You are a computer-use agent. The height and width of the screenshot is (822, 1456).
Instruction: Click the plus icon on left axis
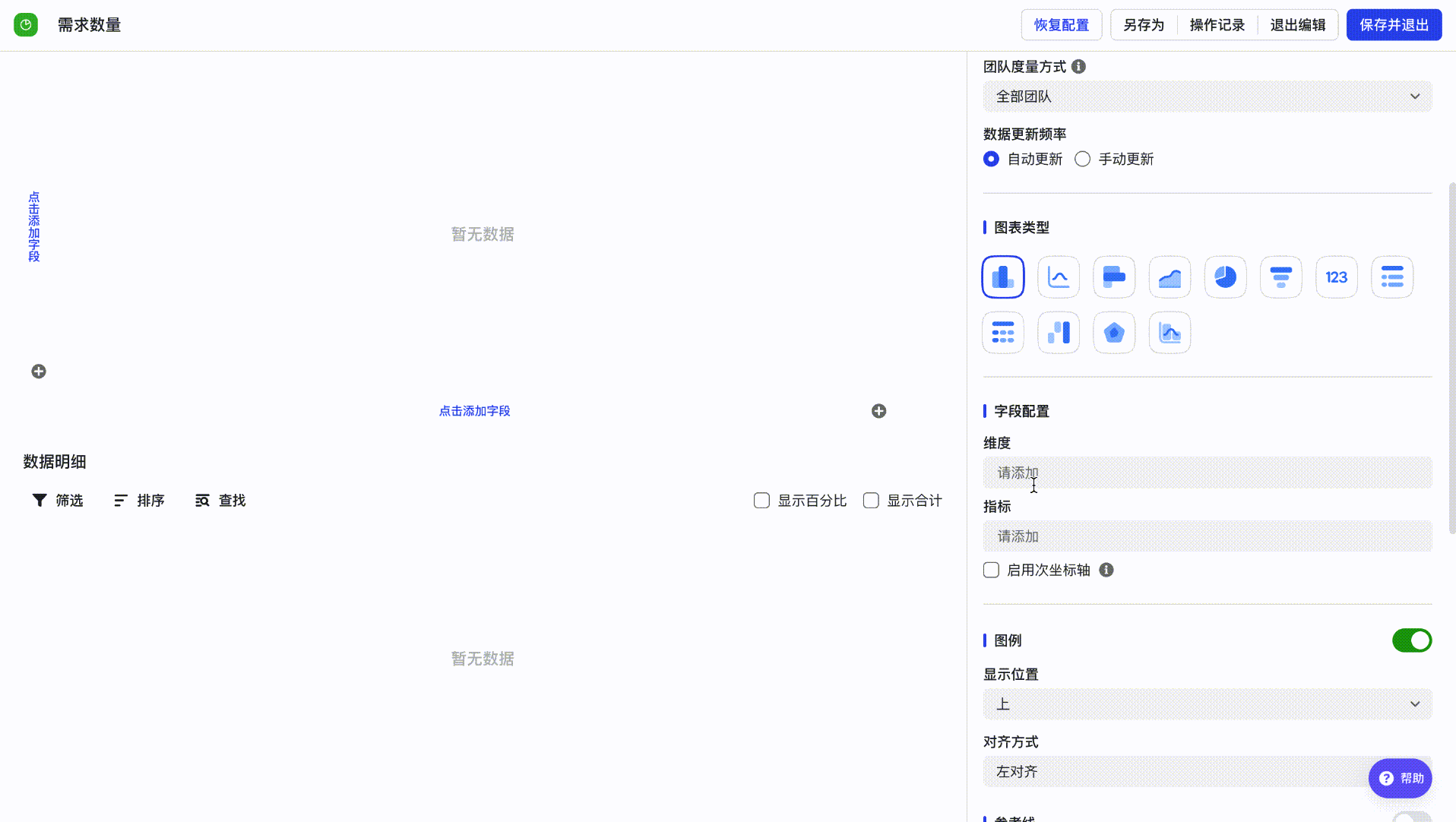tap(39, 371)
